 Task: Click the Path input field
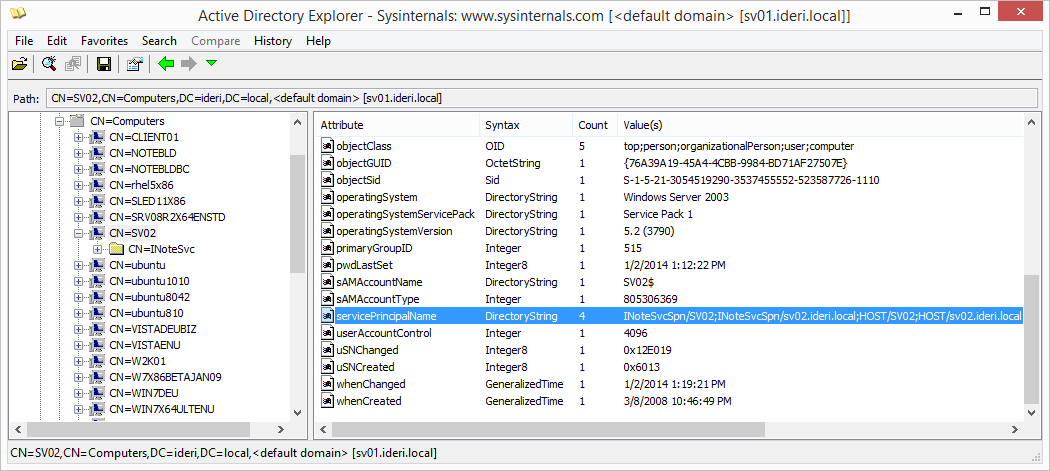click(542, 98)
